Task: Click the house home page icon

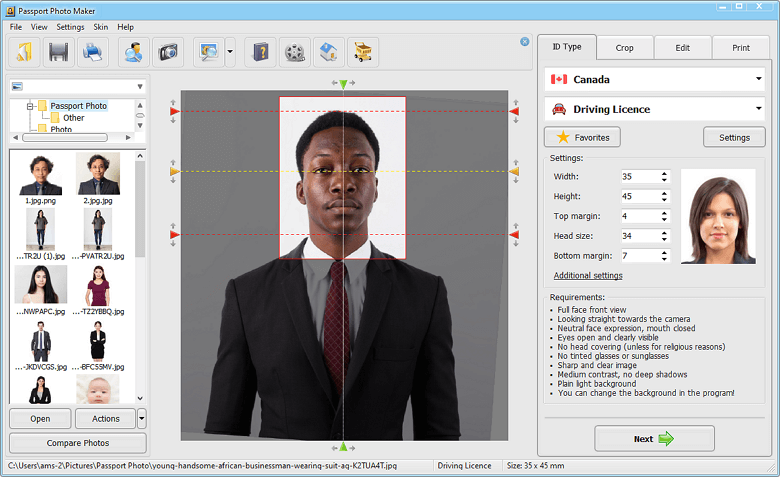Action: [x=329, y=52]
